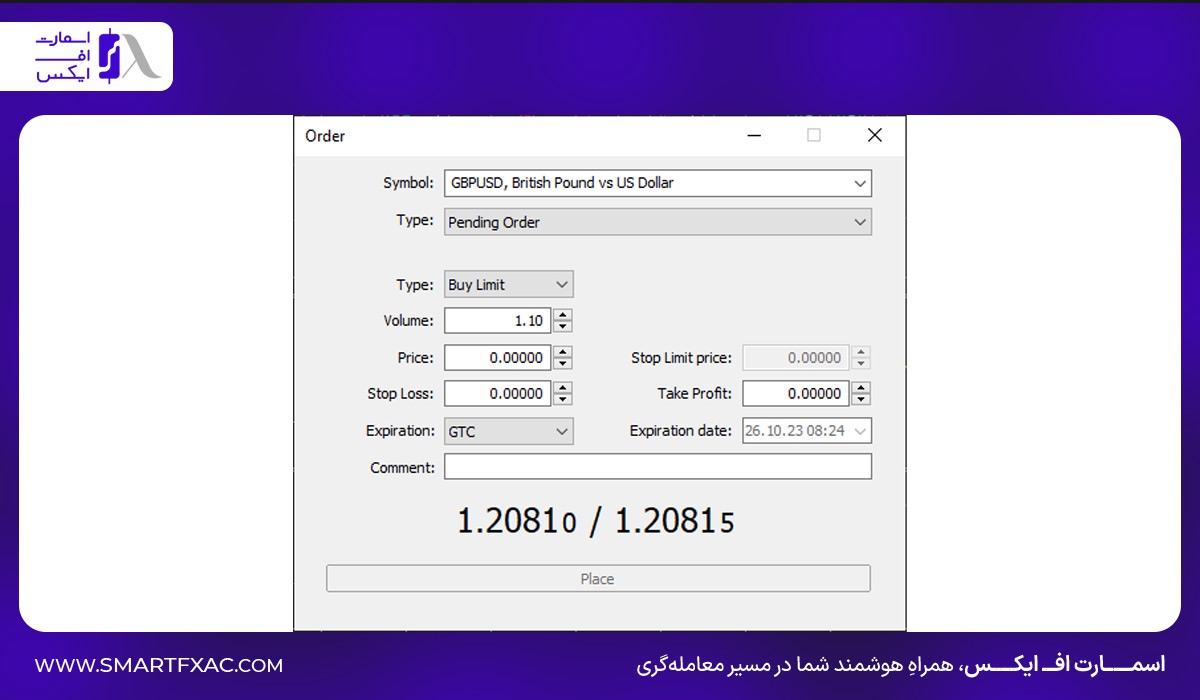Screen dimensions: 1200x700
Task: Increase Take Profit with up arrow
Action: point(861,388)
